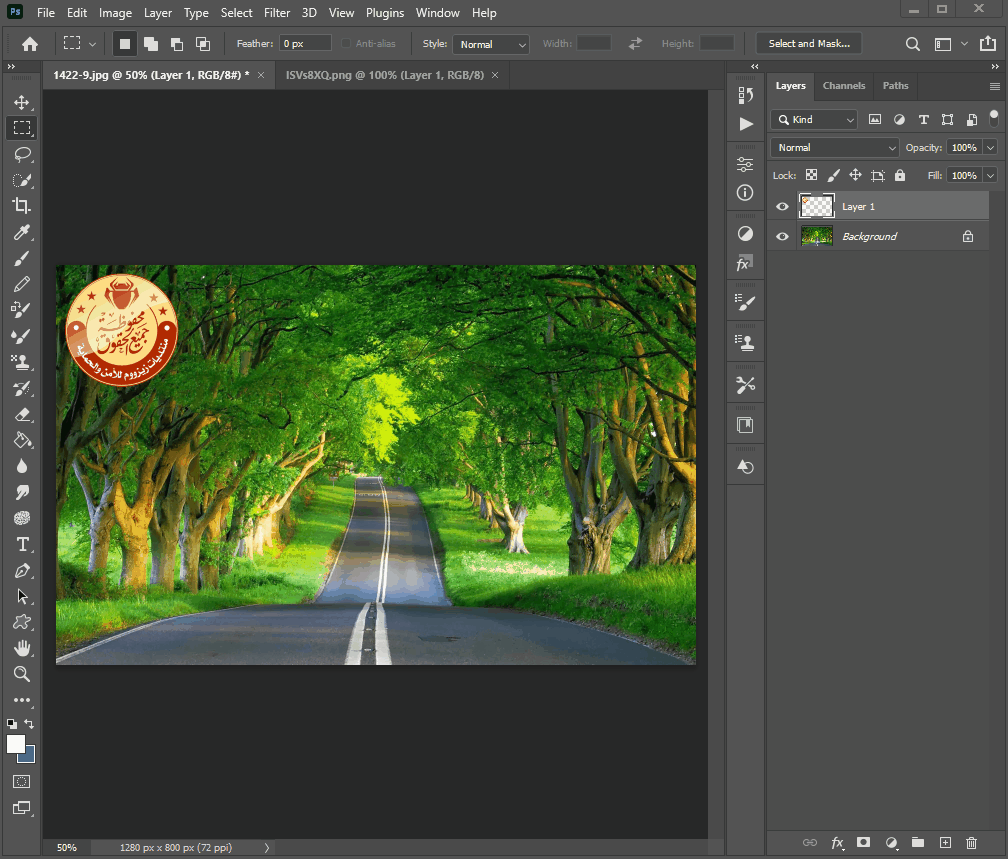The width and height of the screenshot is (1008, 859).
Task: Expand the workspace switcher arrow
Action: (x=964, y=44)
